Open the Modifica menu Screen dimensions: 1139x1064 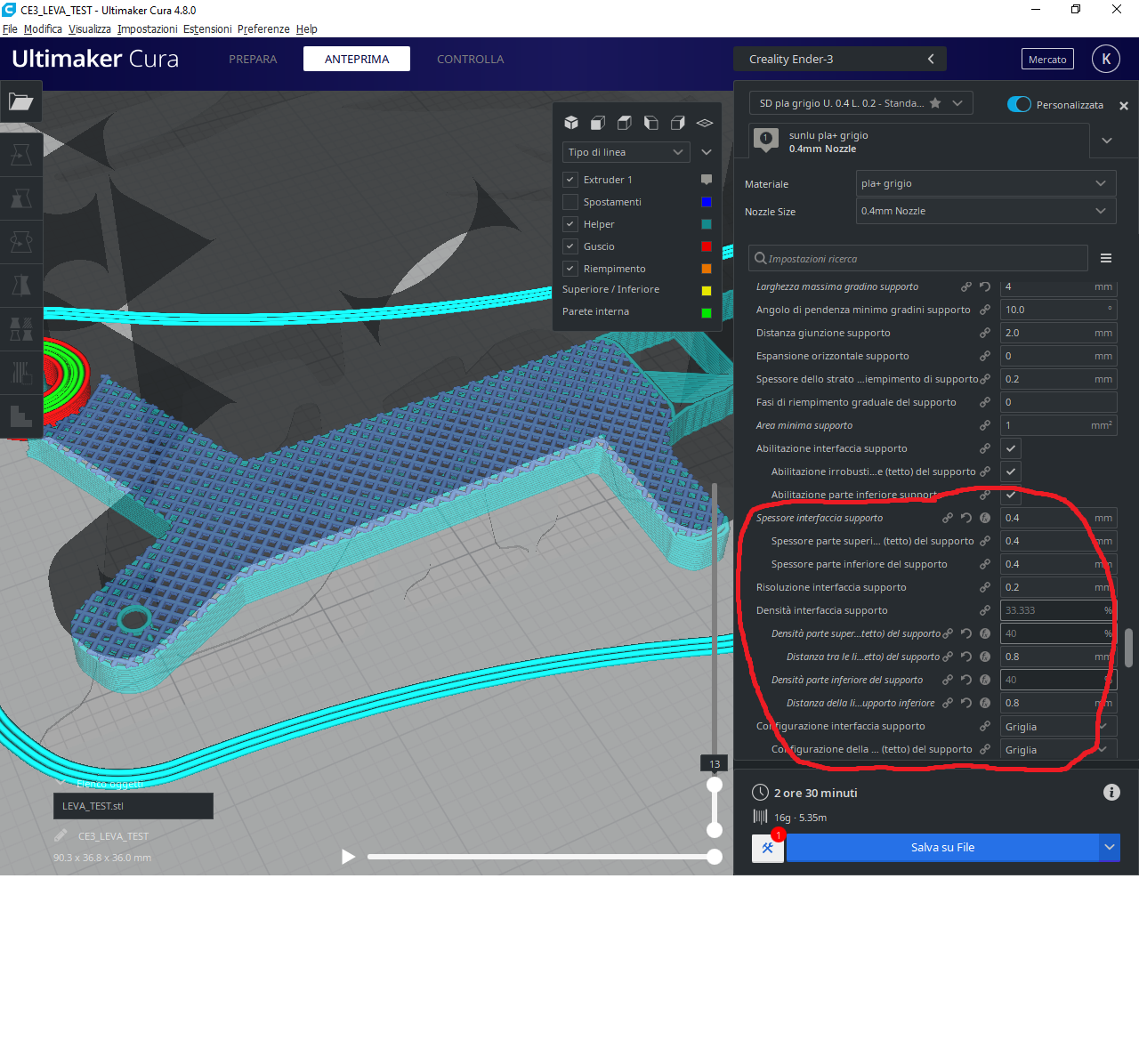[x=43, y=29]
